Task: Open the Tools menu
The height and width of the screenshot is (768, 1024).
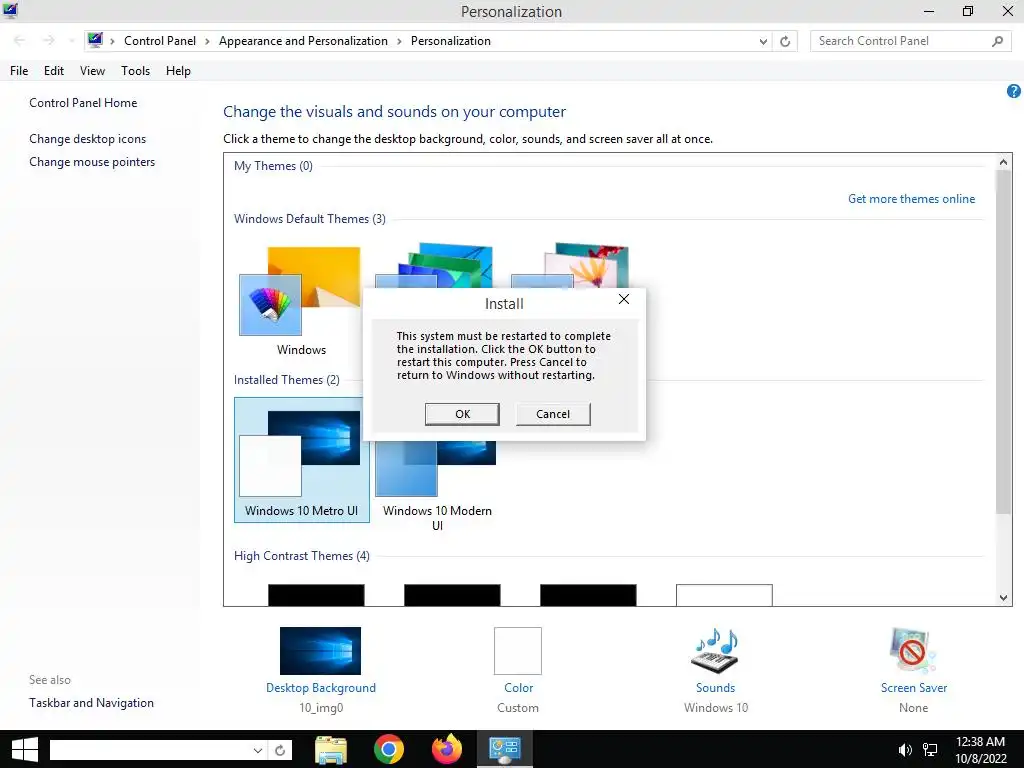Action: click(x=135, y=71)
